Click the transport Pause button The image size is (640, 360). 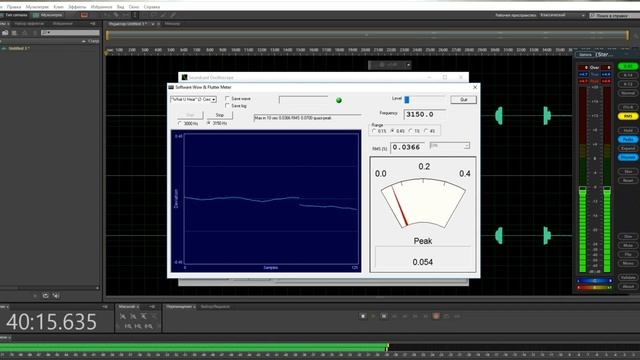(384, 316)
